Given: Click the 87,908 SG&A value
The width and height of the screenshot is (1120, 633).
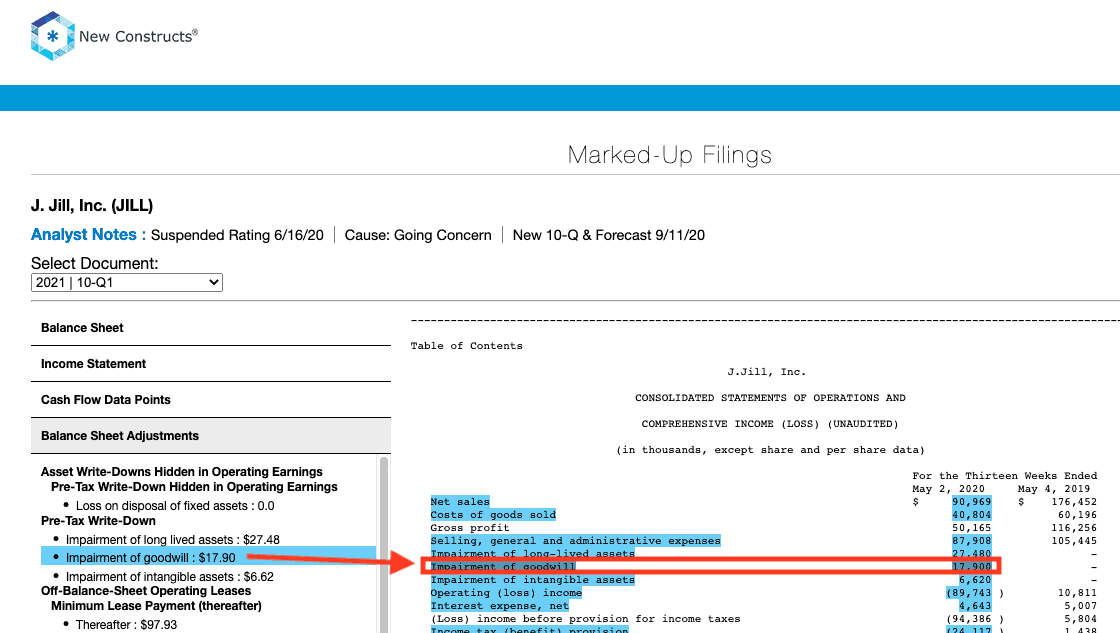Looking at the screenshot, I should point(971,541).
